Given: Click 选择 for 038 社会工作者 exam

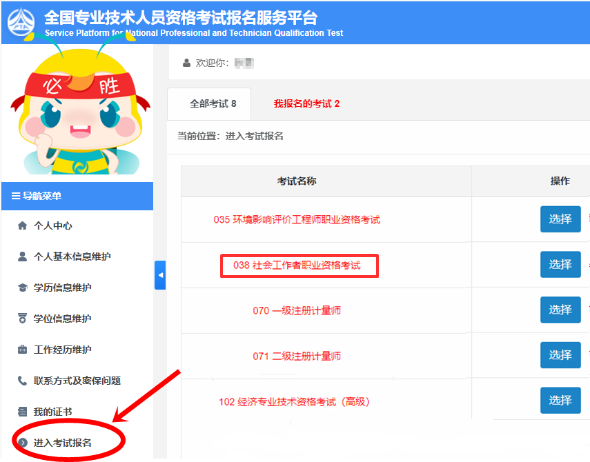Looking at the screenshot, I should [560, 264].
